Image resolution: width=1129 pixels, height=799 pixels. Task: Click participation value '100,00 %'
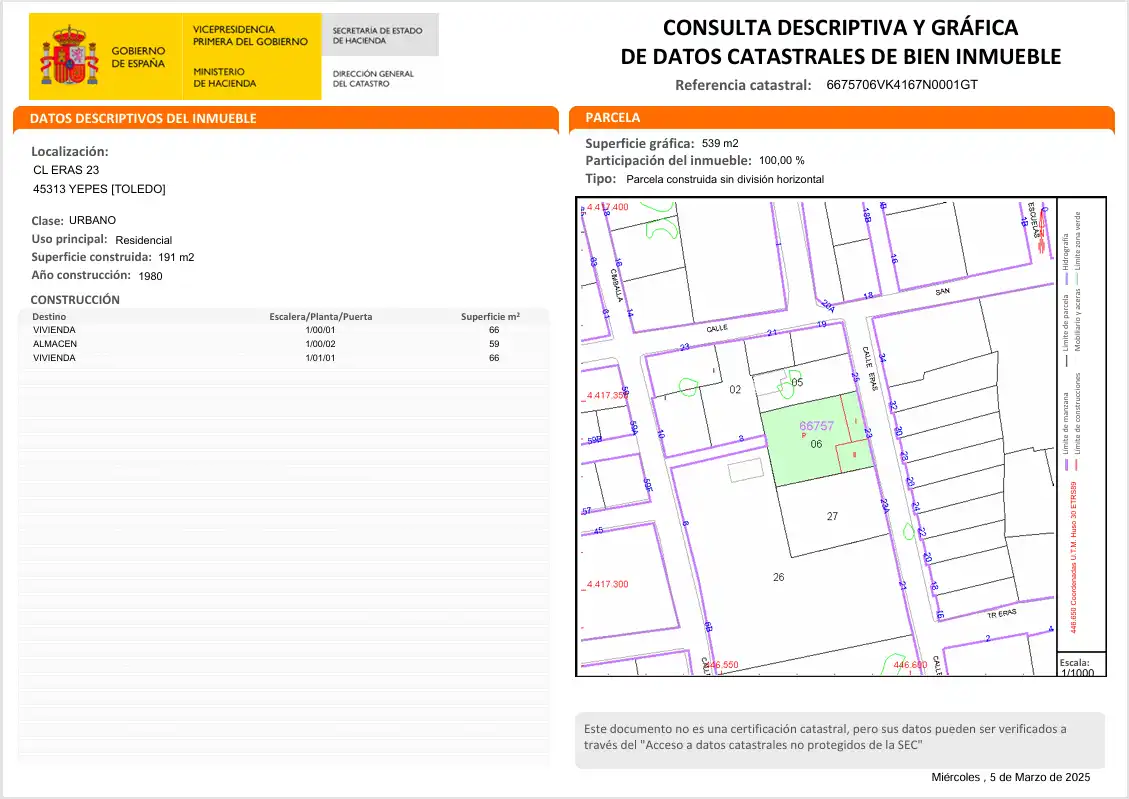tap(782, 161)
